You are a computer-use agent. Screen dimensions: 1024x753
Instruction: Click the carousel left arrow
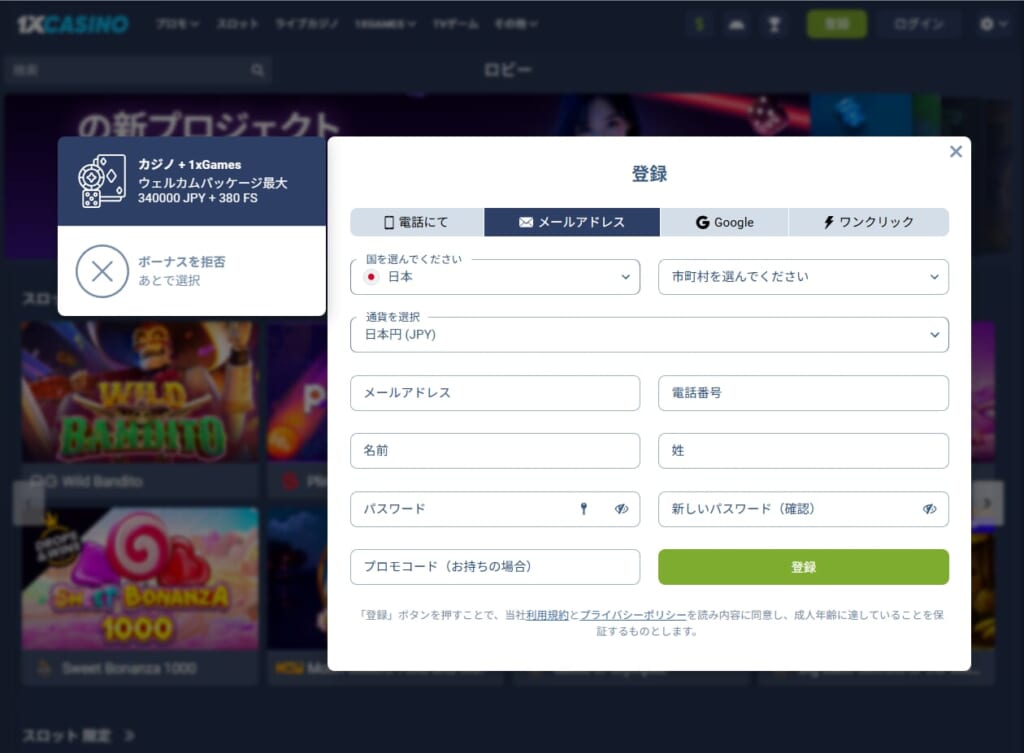tap(29, 503)
